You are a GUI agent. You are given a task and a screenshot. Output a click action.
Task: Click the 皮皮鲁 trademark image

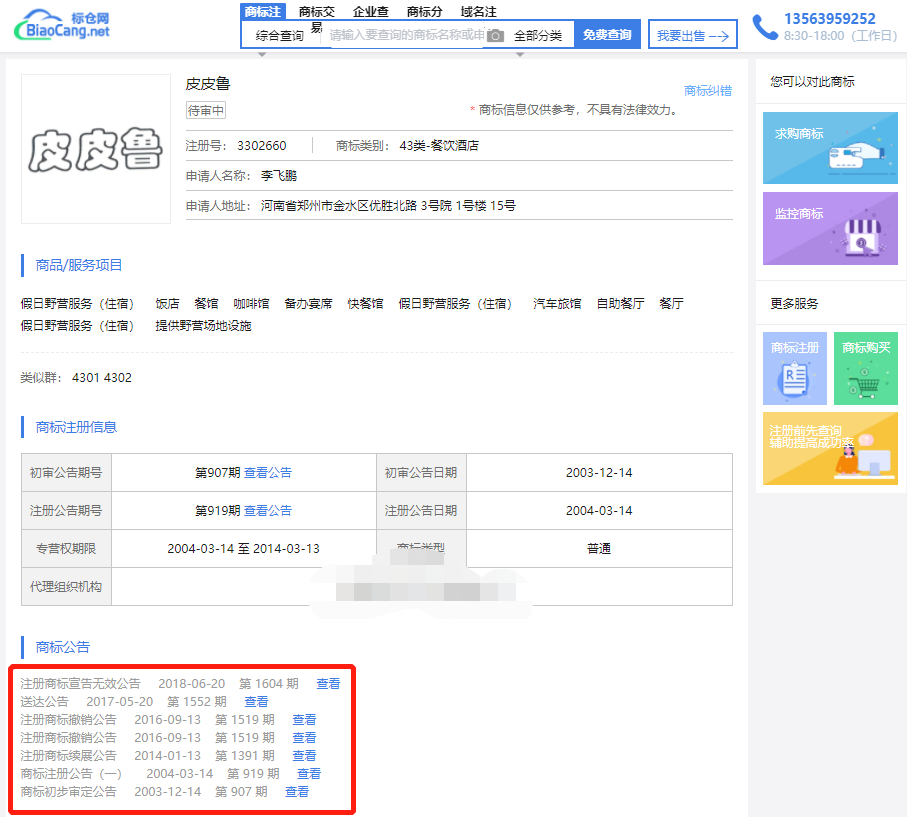96,149
